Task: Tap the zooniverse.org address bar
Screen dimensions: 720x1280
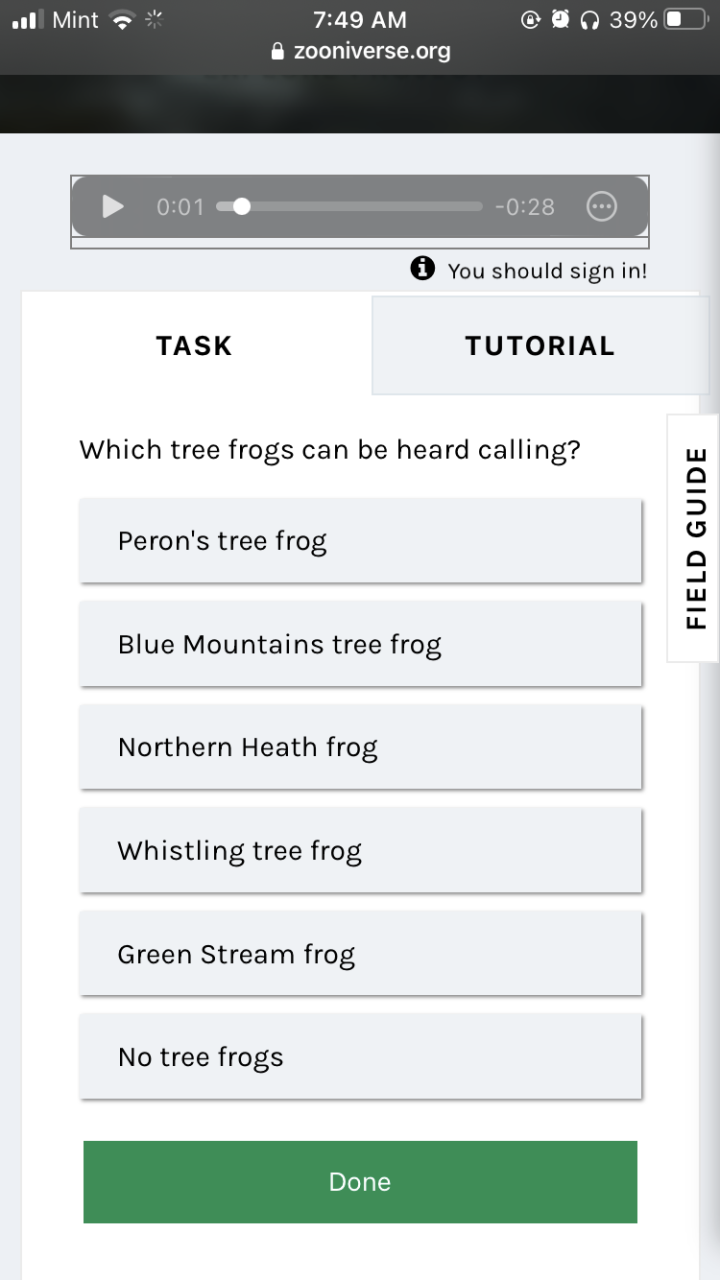Action: 360,51
